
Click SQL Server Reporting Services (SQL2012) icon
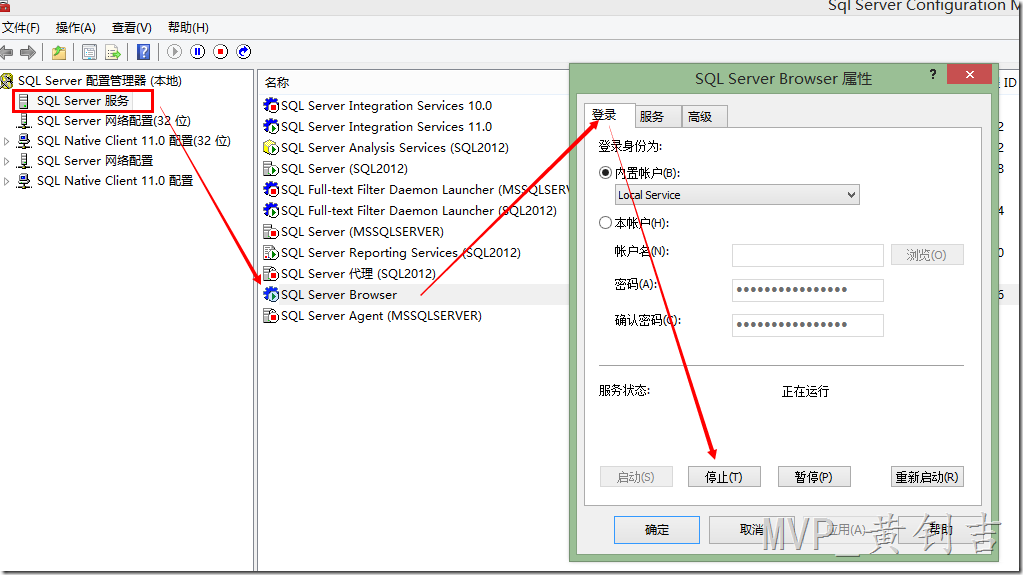pos(271,253)
